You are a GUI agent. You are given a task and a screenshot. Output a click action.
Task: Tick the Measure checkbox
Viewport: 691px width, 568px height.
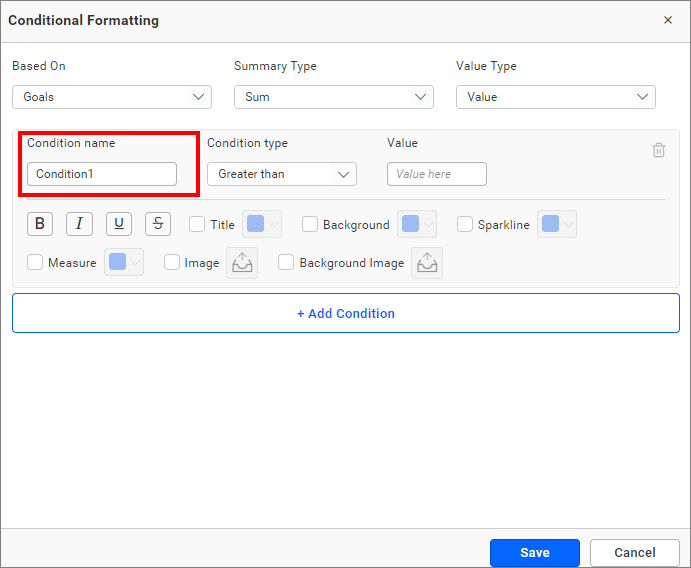click(36, 263)
